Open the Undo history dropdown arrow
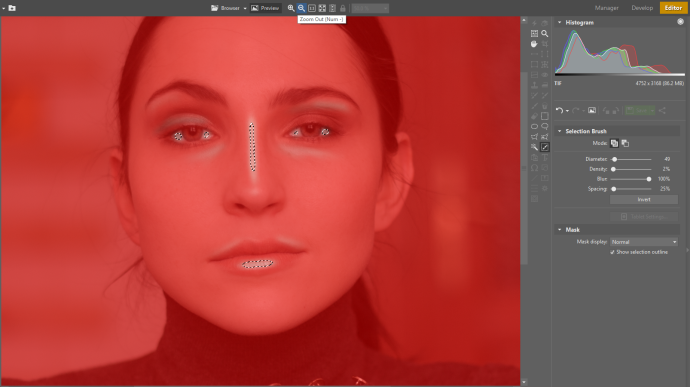The image size is (690, 387). click(567, 111)
